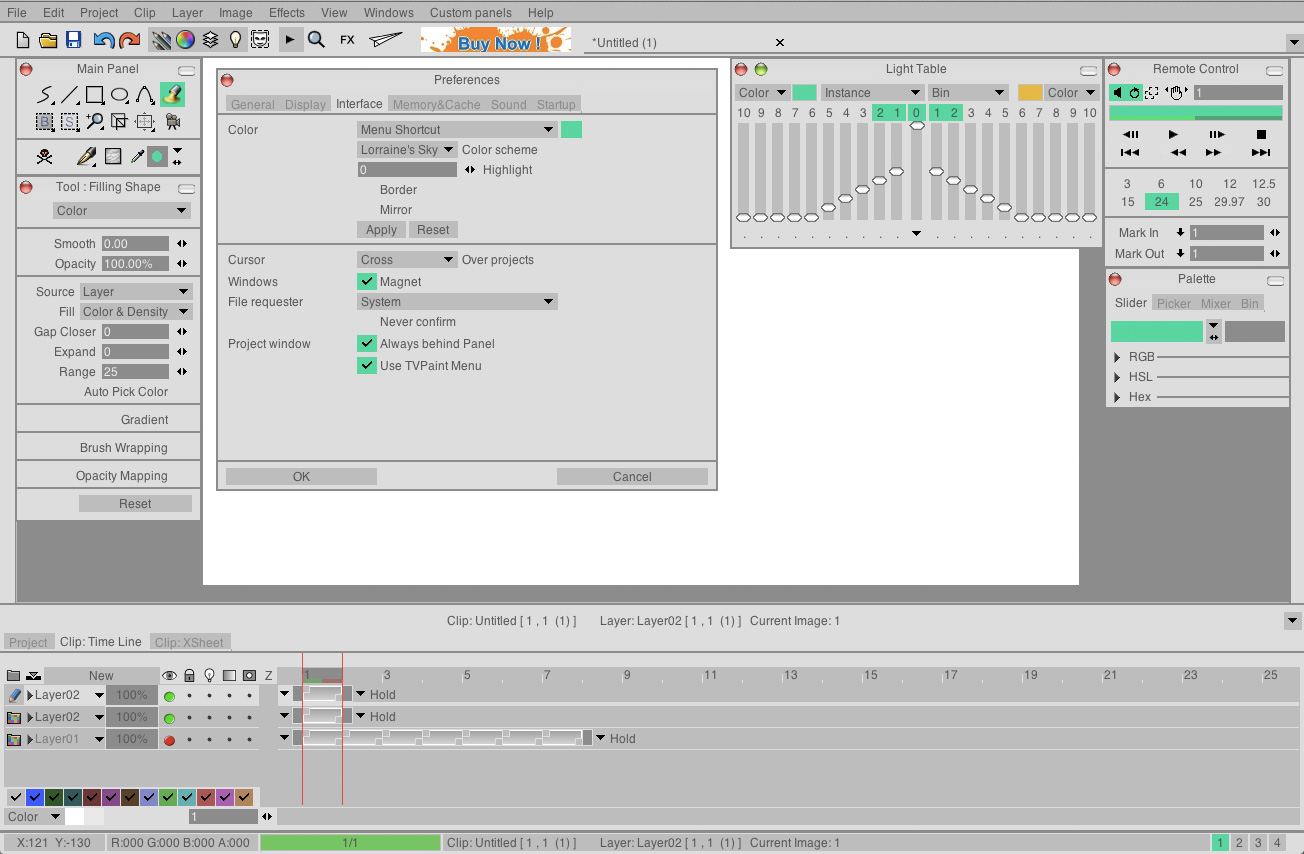Switch to the Clip: XSheet tab
Screen dimensions: 1304x854
[x=190, y=642]
